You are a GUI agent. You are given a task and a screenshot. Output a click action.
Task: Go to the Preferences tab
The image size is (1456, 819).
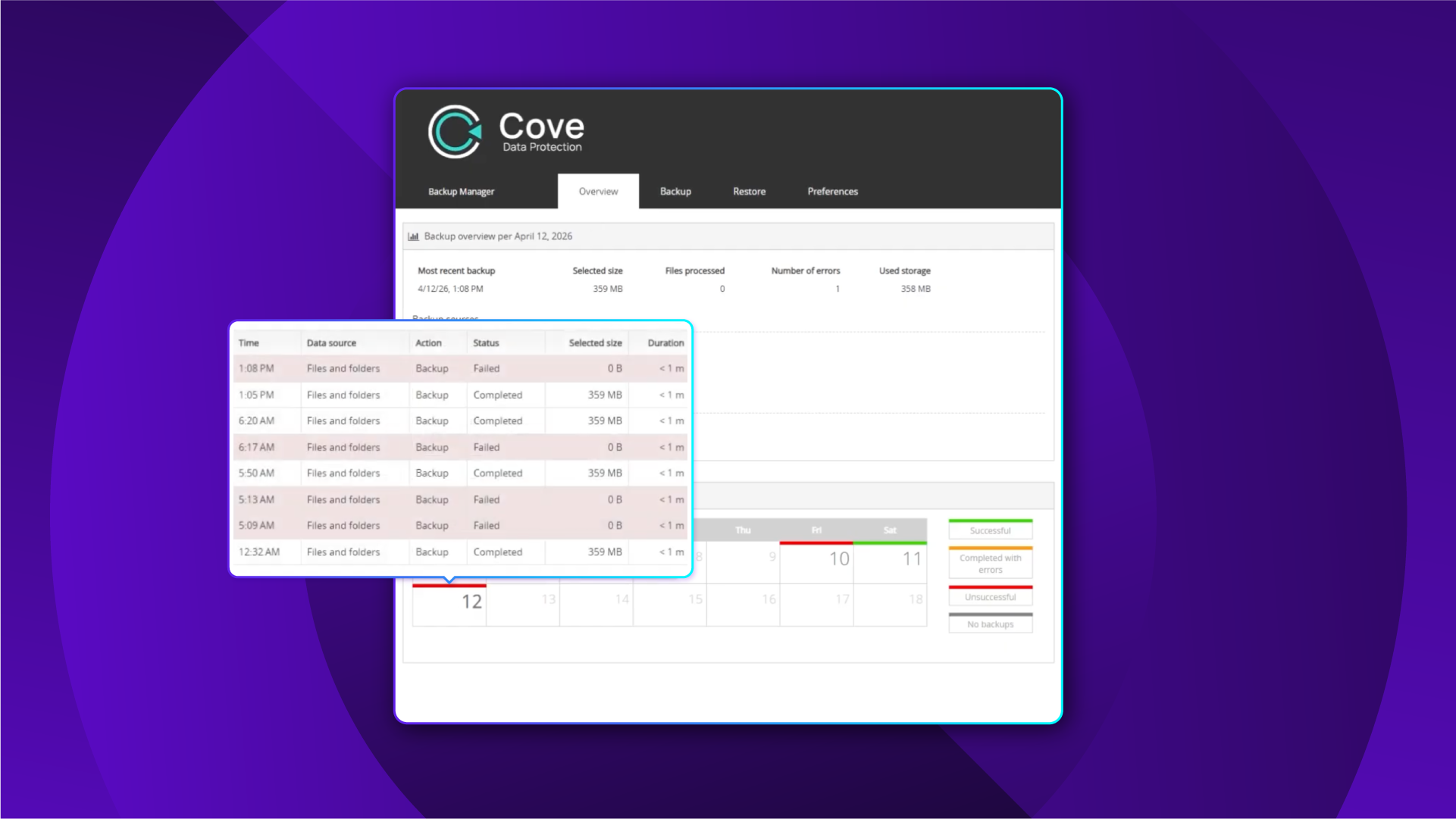point(832,192)
